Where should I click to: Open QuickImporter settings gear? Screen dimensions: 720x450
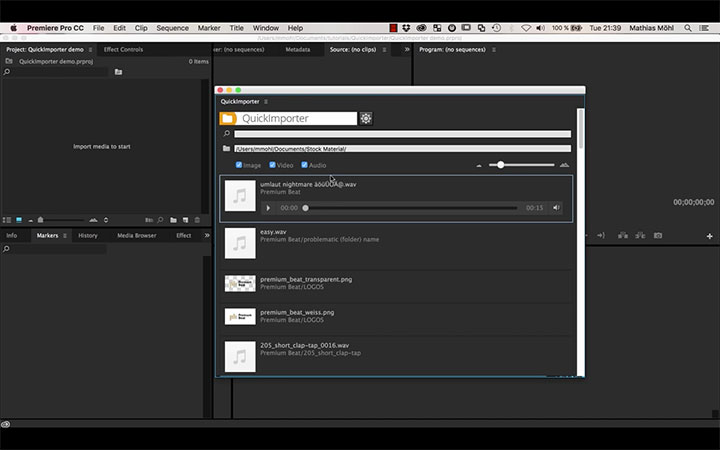click(x=366, y=118)
